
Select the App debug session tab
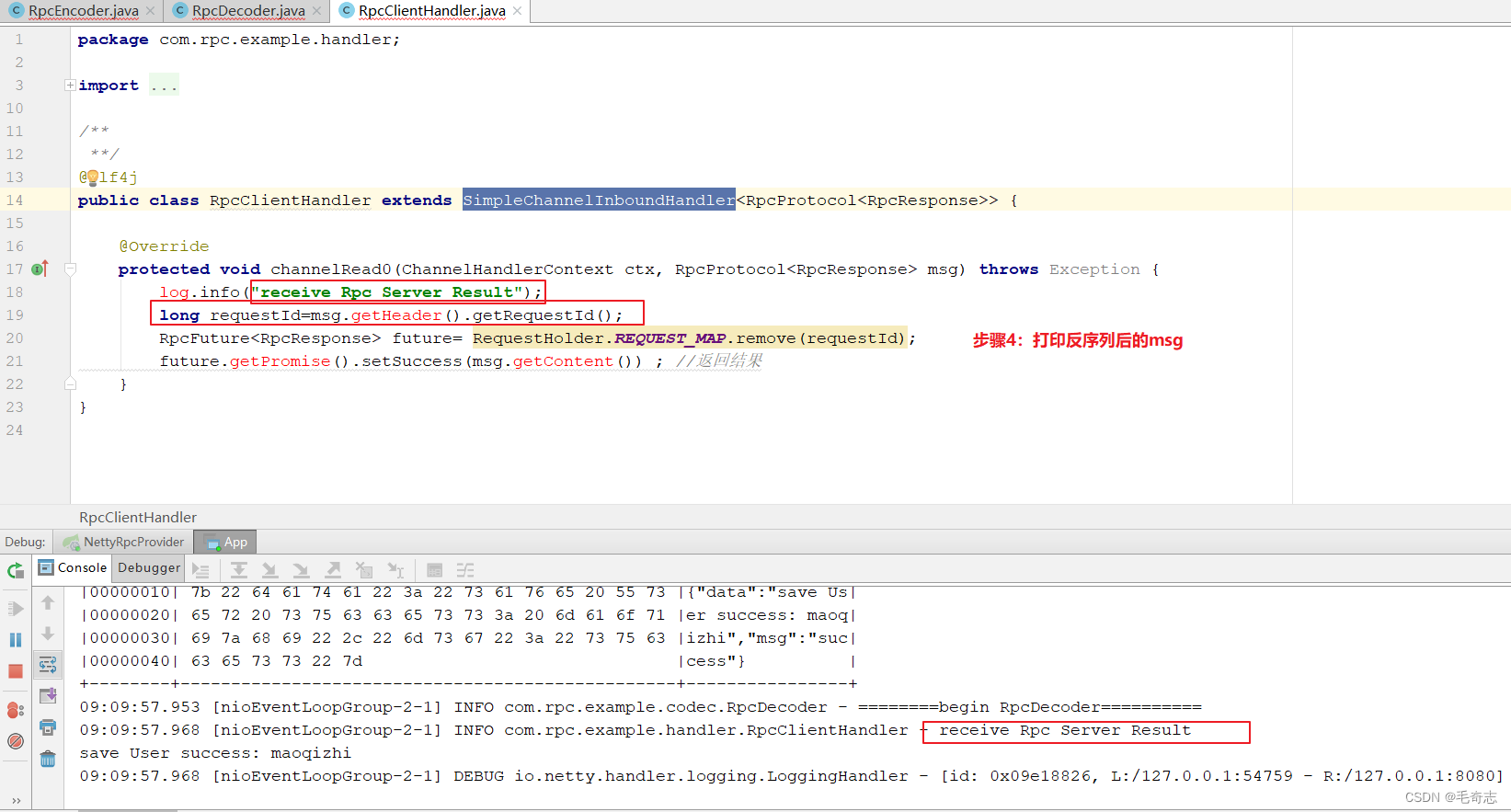(x=225, y=542)
